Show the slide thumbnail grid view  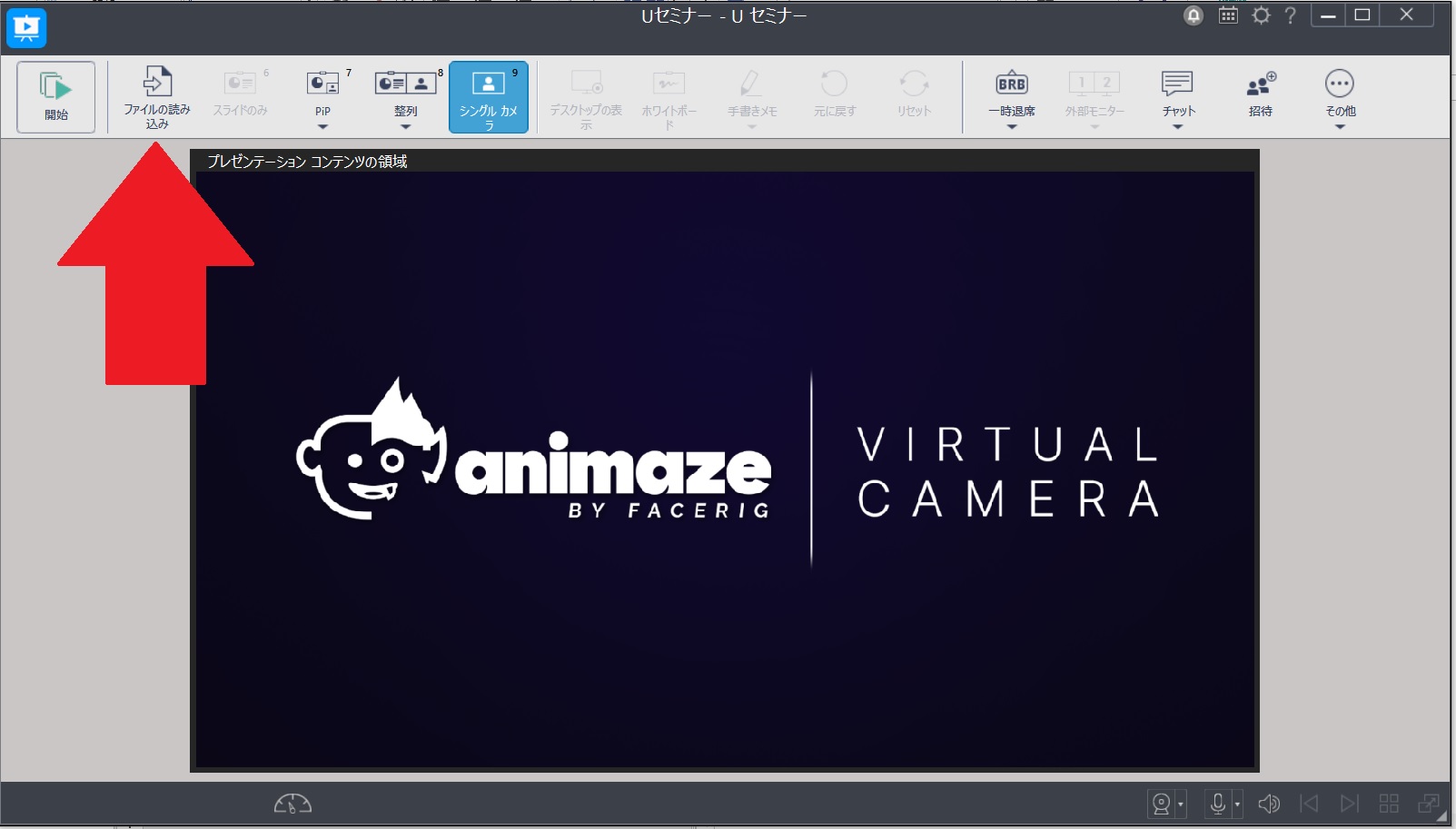pyautogui.click(x=1389, y=804)
